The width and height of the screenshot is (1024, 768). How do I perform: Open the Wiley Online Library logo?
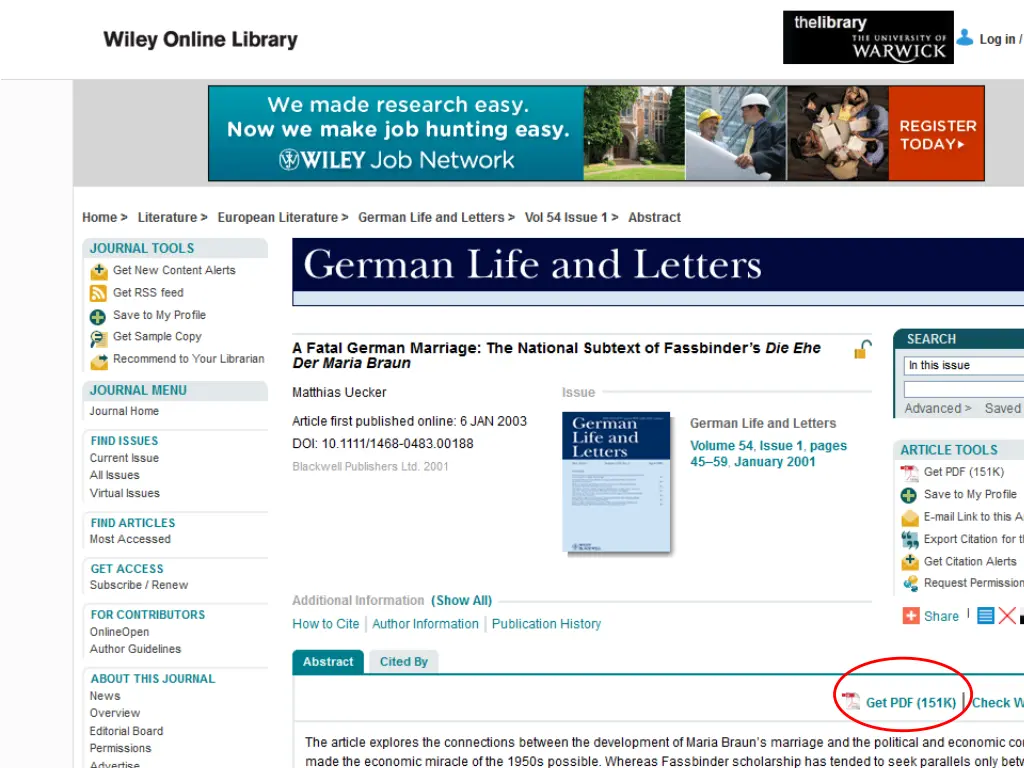[x=200, y=39]
